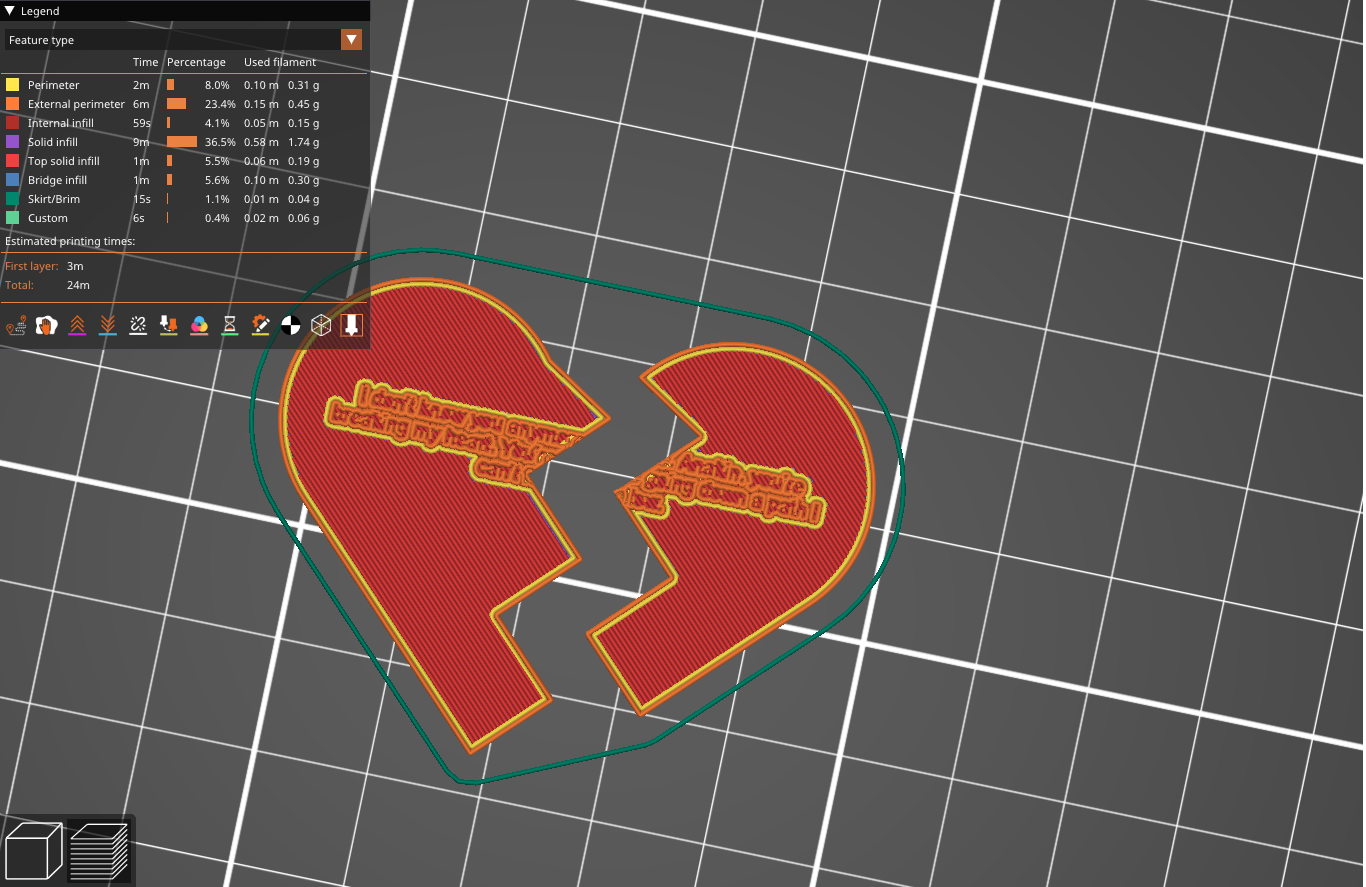This screenshot has height=887, width=1366.
Task: Toggle the wipe moves icon
Action: point(47,325)
